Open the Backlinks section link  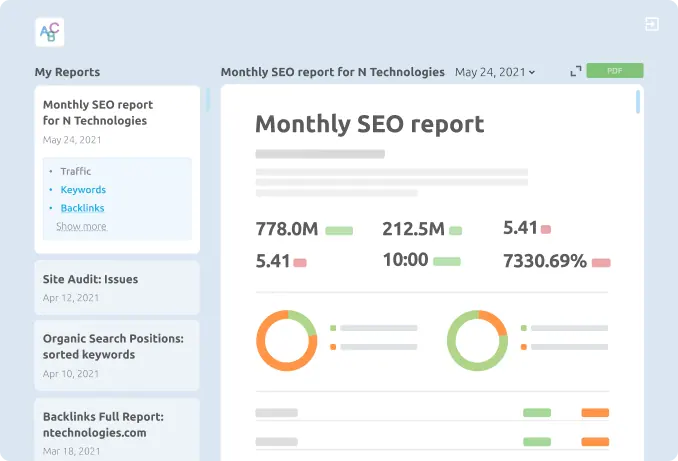tap(82, 208)
